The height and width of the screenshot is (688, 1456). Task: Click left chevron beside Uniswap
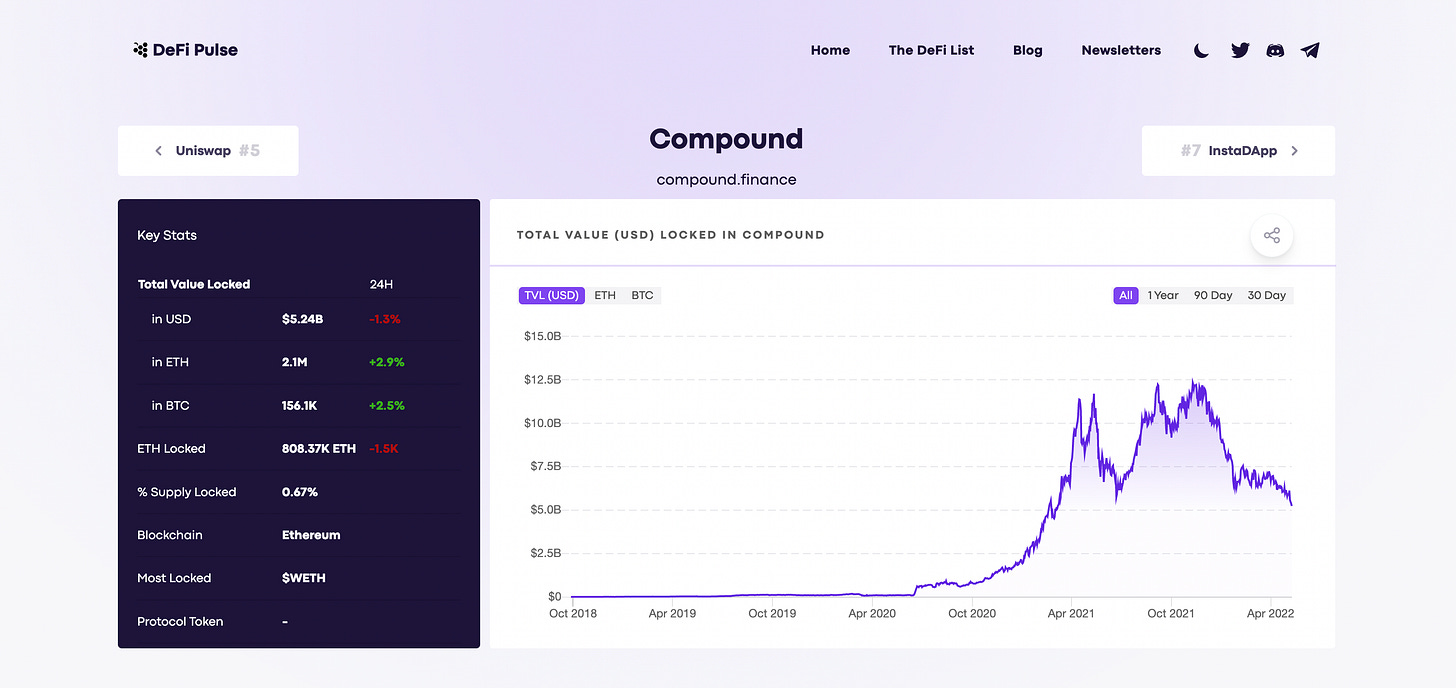(158, 151)
